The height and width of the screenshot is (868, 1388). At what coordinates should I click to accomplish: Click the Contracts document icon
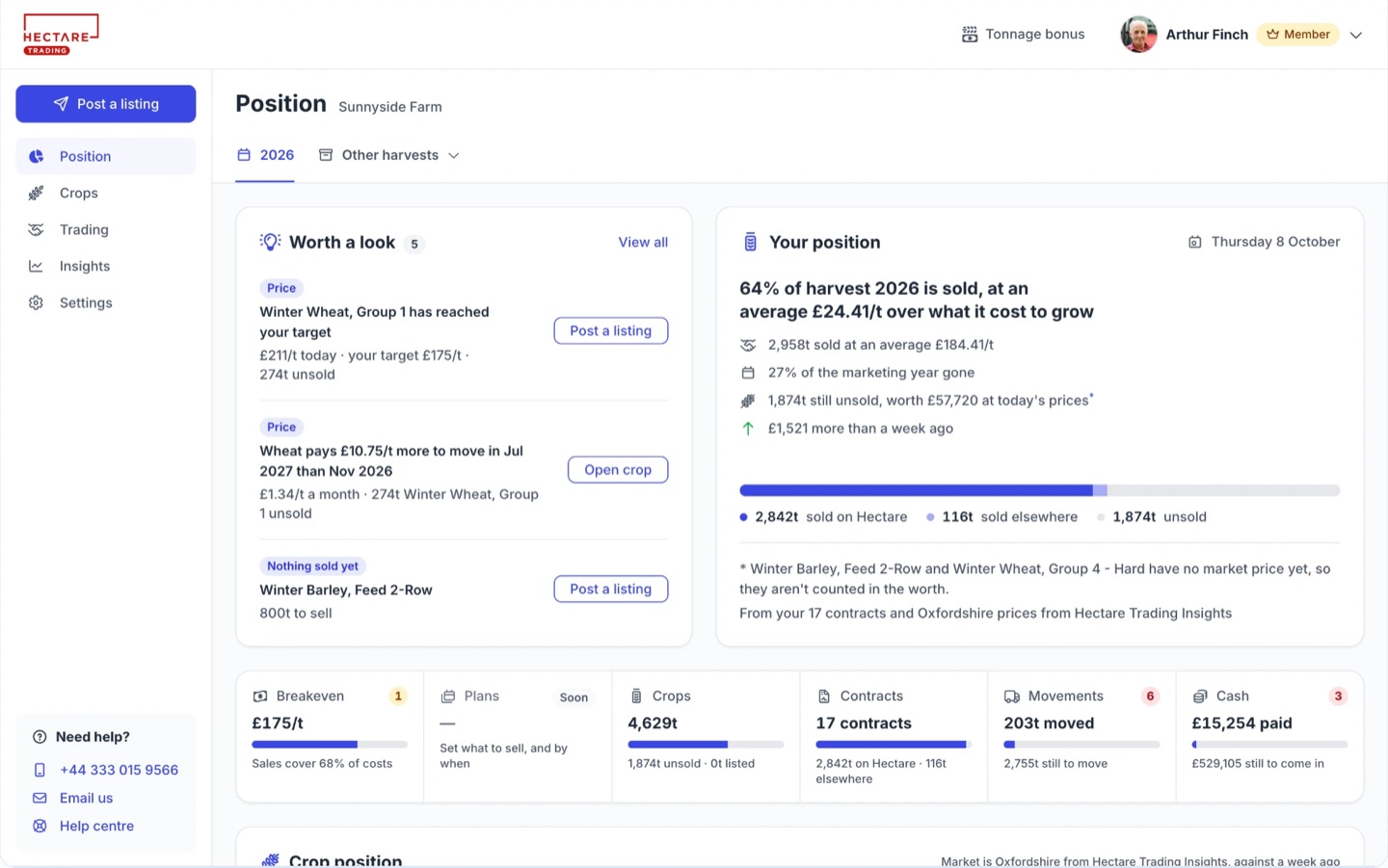pos(824,697)
